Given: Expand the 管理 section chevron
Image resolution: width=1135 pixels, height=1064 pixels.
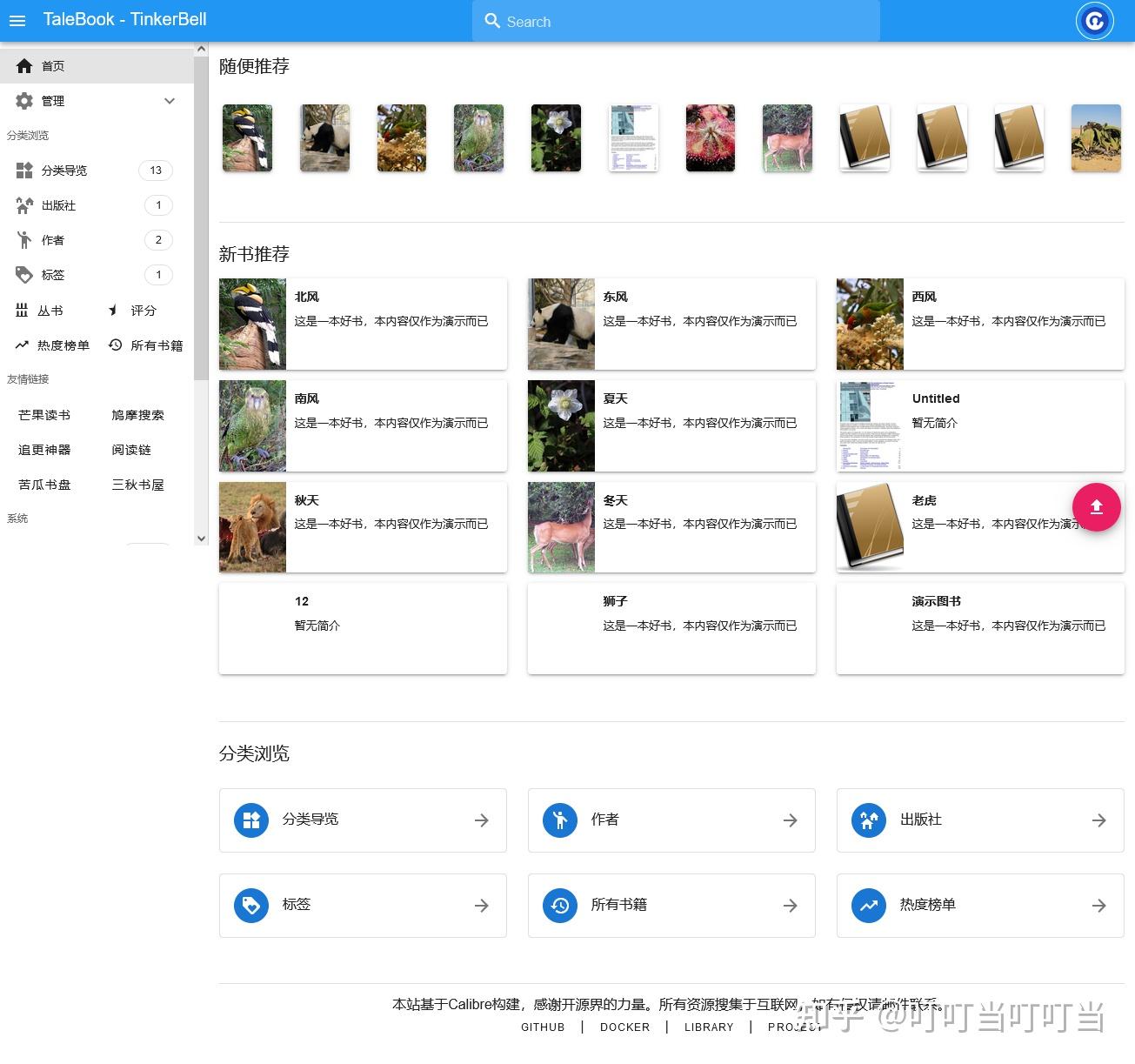Looking at the screenshot, I should coord(169,101).
